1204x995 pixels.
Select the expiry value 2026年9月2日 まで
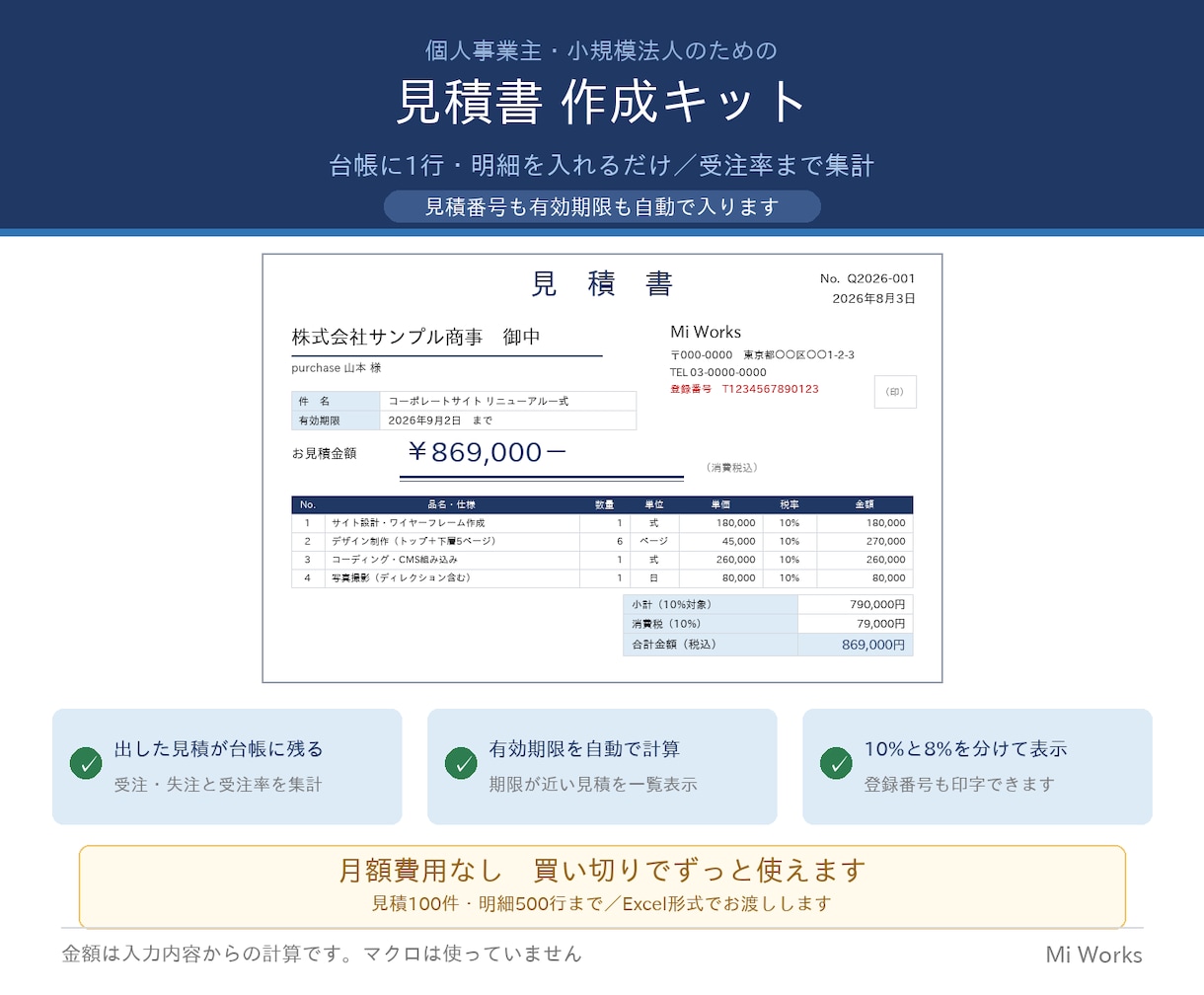click(x=440, y=421)
